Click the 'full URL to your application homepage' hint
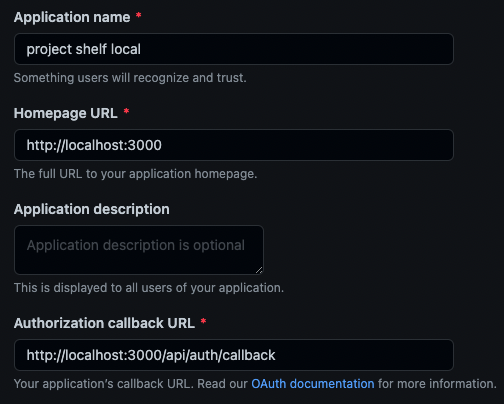The width and height of the screenshot is (504, 404). [x=136, y=174]
